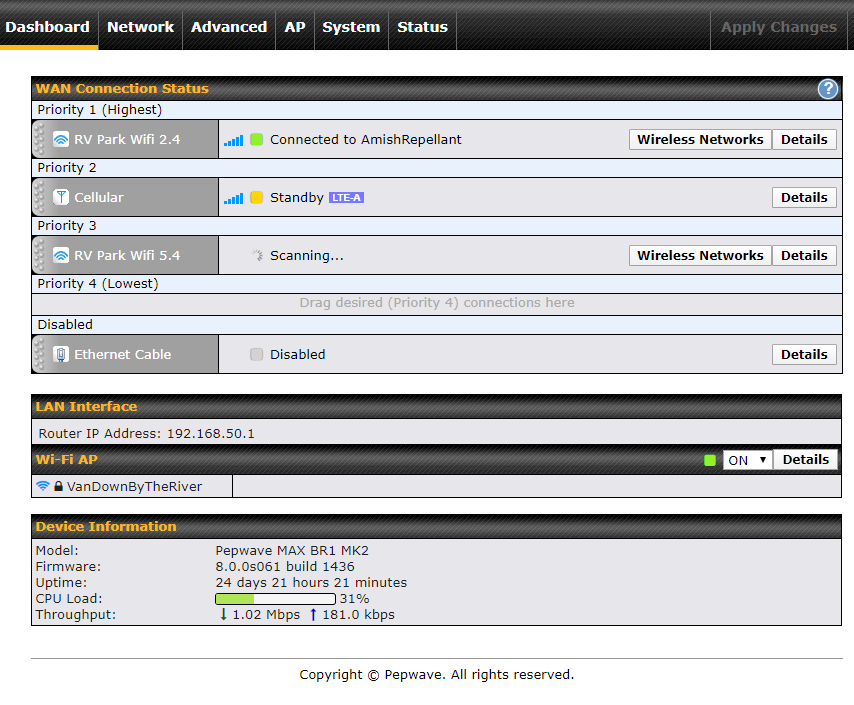Click the CPU Load progress bar

(275, 599)
